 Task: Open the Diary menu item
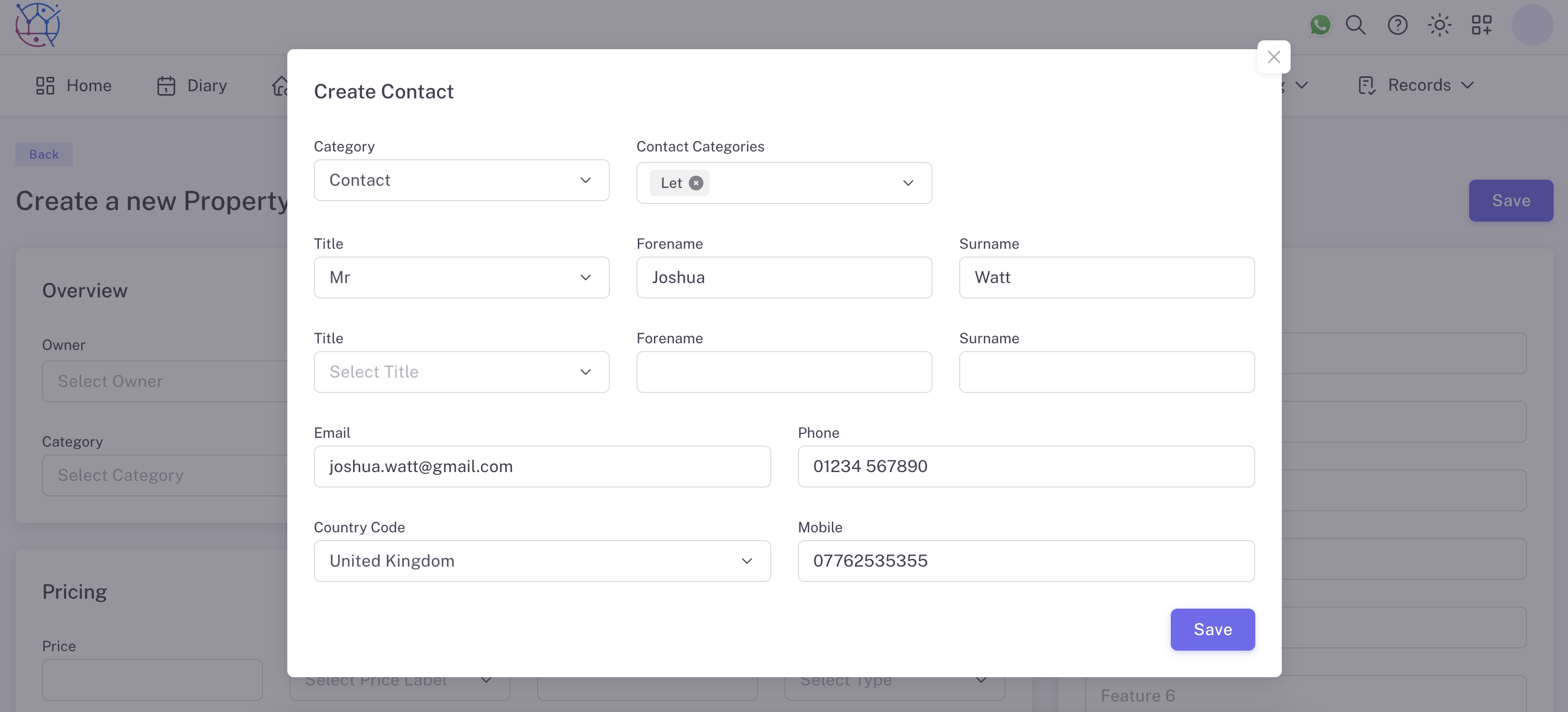click(192, 85)
